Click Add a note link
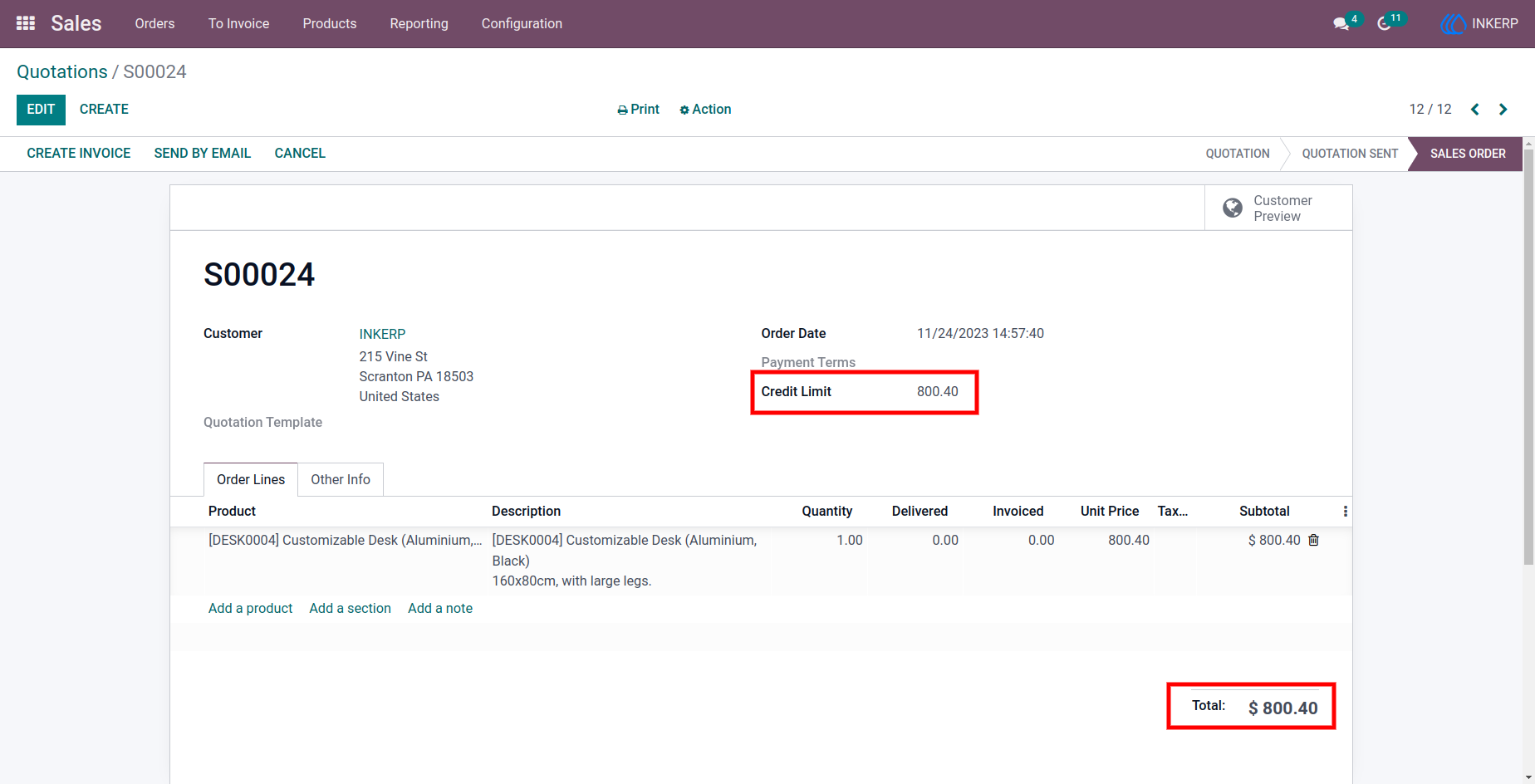1535x784 pixels. tap(440, 608)
